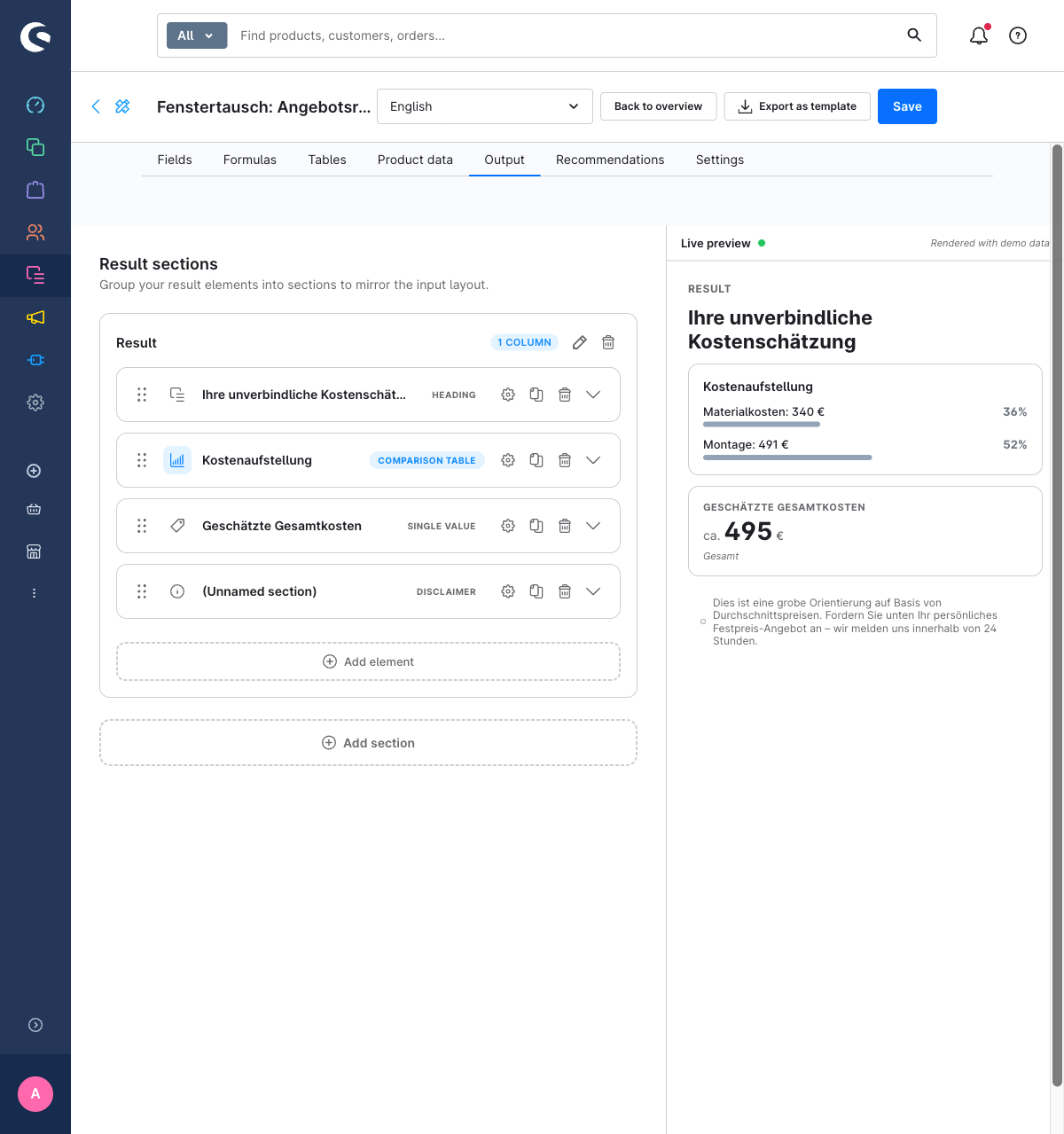Click the 1 COLUMN badge

[x=524, y=342]
